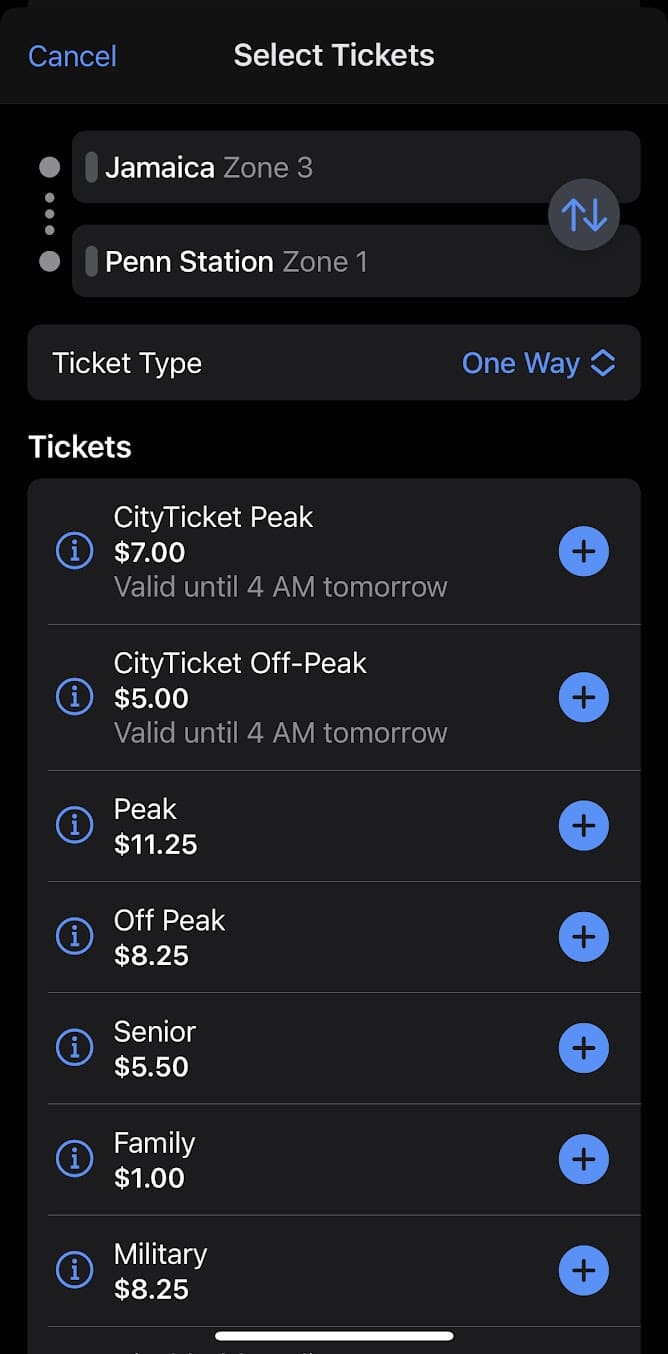Screen dimensions: 668x1354
Task: Open the Peak ticket info
Action: pos(74,825)
